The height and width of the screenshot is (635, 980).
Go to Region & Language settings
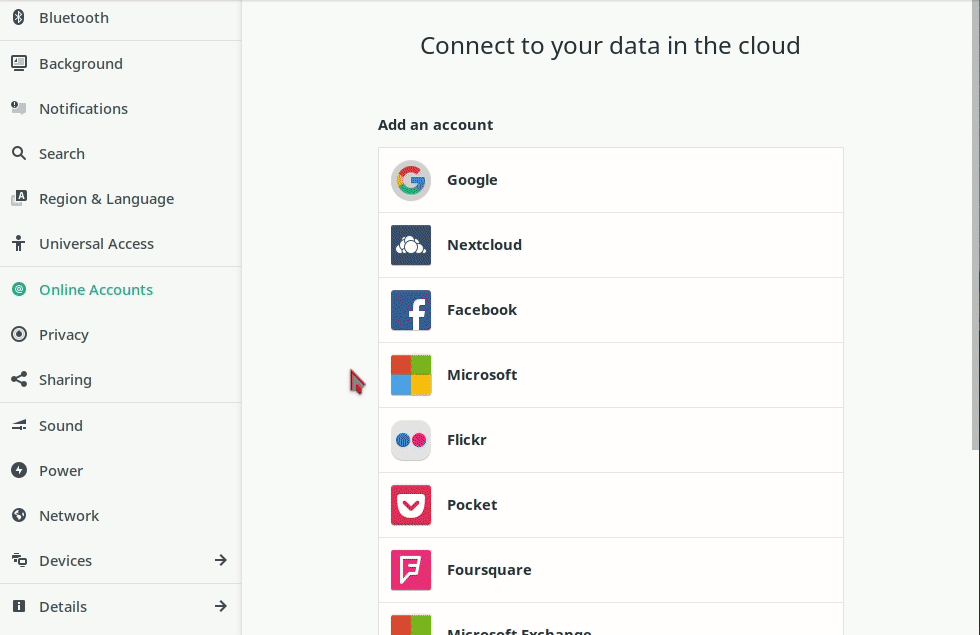[x=106, y=199]
